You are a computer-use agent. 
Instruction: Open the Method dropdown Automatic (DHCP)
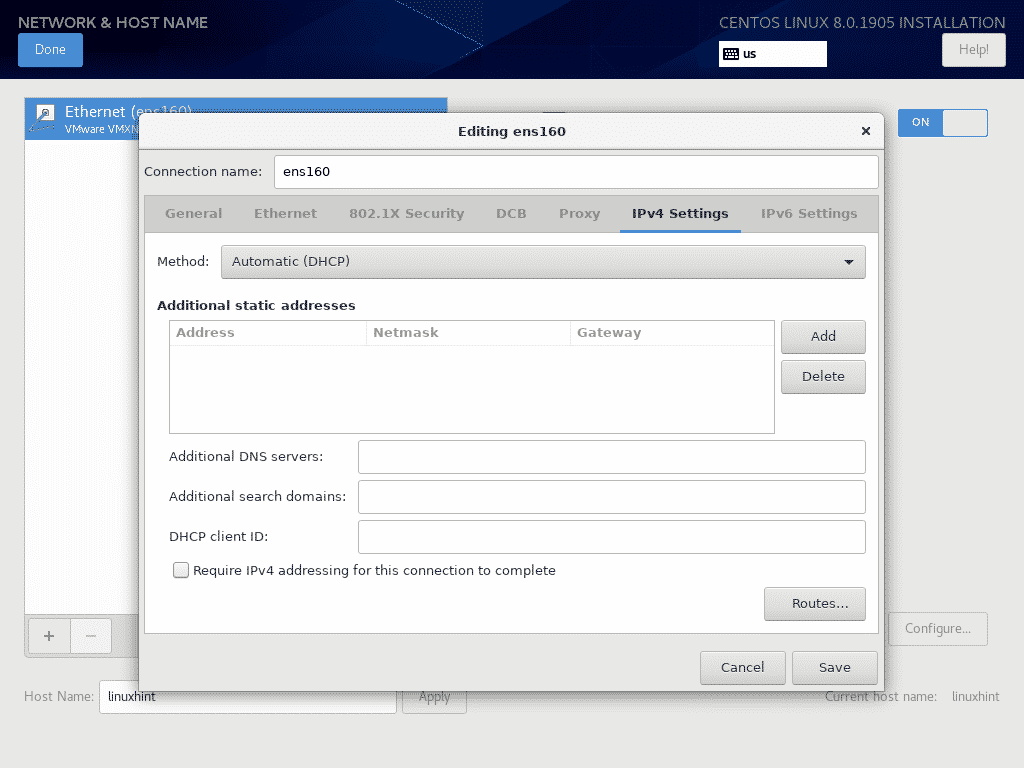click(543, 262)
